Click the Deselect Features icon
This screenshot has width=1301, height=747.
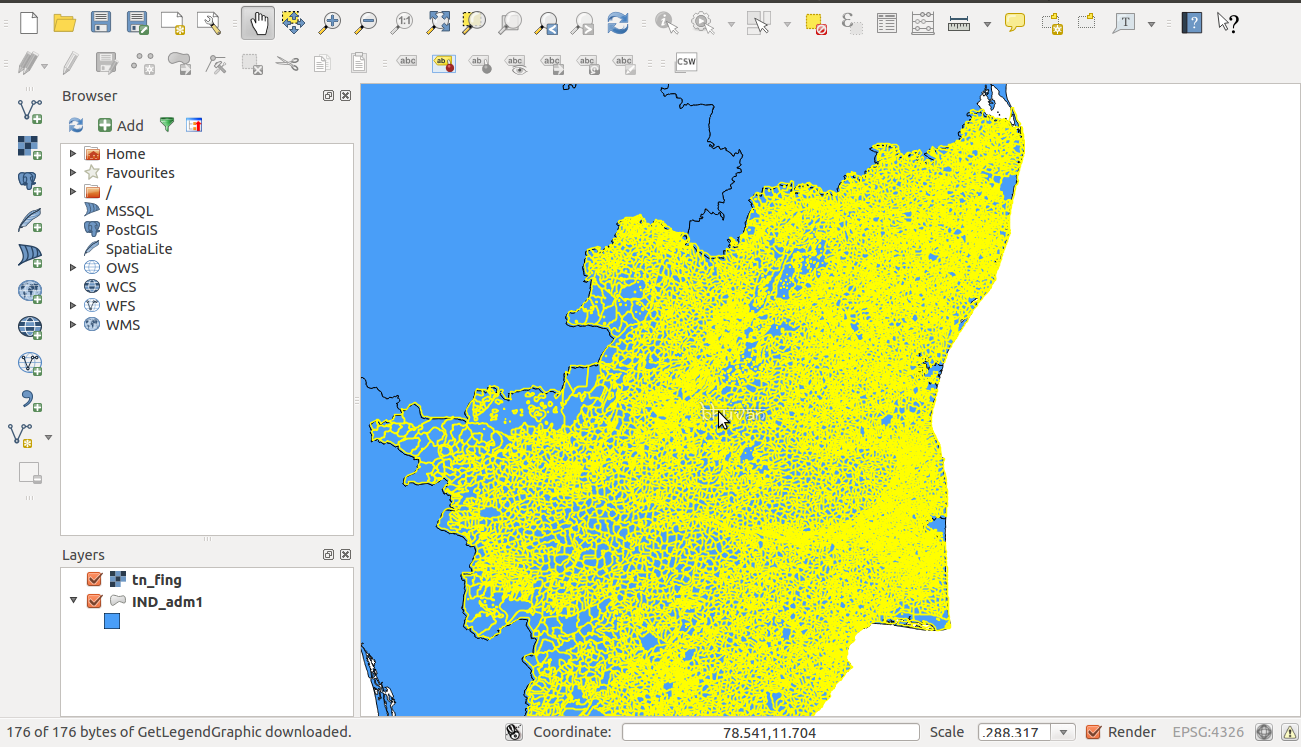[816, 22]
